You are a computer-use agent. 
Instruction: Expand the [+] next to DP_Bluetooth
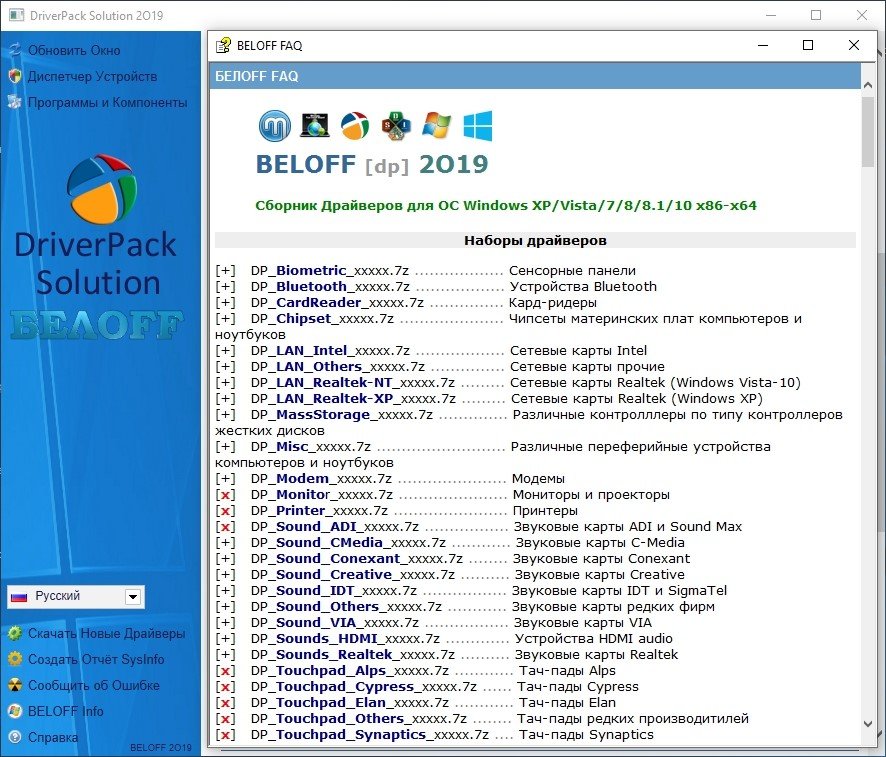point(225,286)
